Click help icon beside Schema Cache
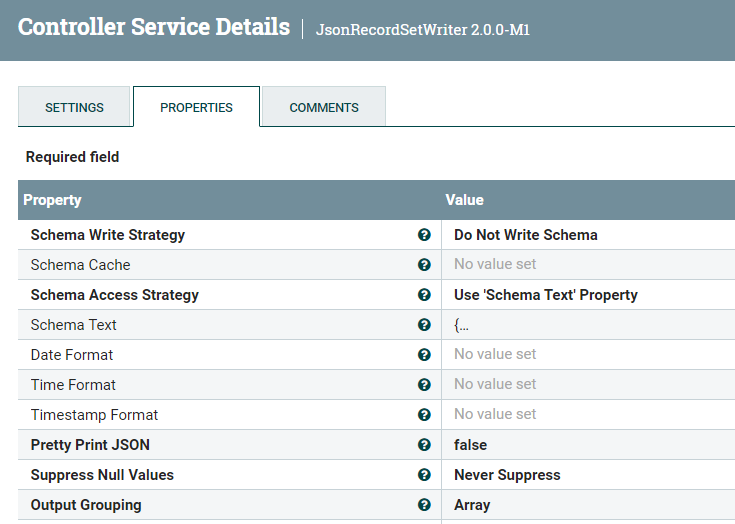Viewport: 735px width, 524px height. coord(424,265)
